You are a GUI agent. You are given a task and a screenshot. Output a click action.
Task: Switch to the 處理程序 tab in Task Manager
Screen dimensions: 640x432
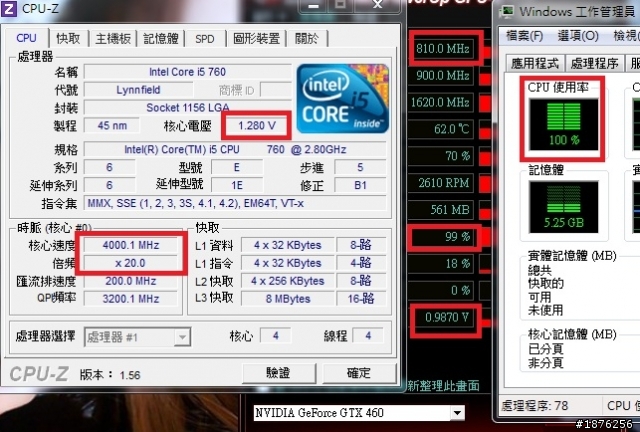pyautogui.click(x=594, y=63)
